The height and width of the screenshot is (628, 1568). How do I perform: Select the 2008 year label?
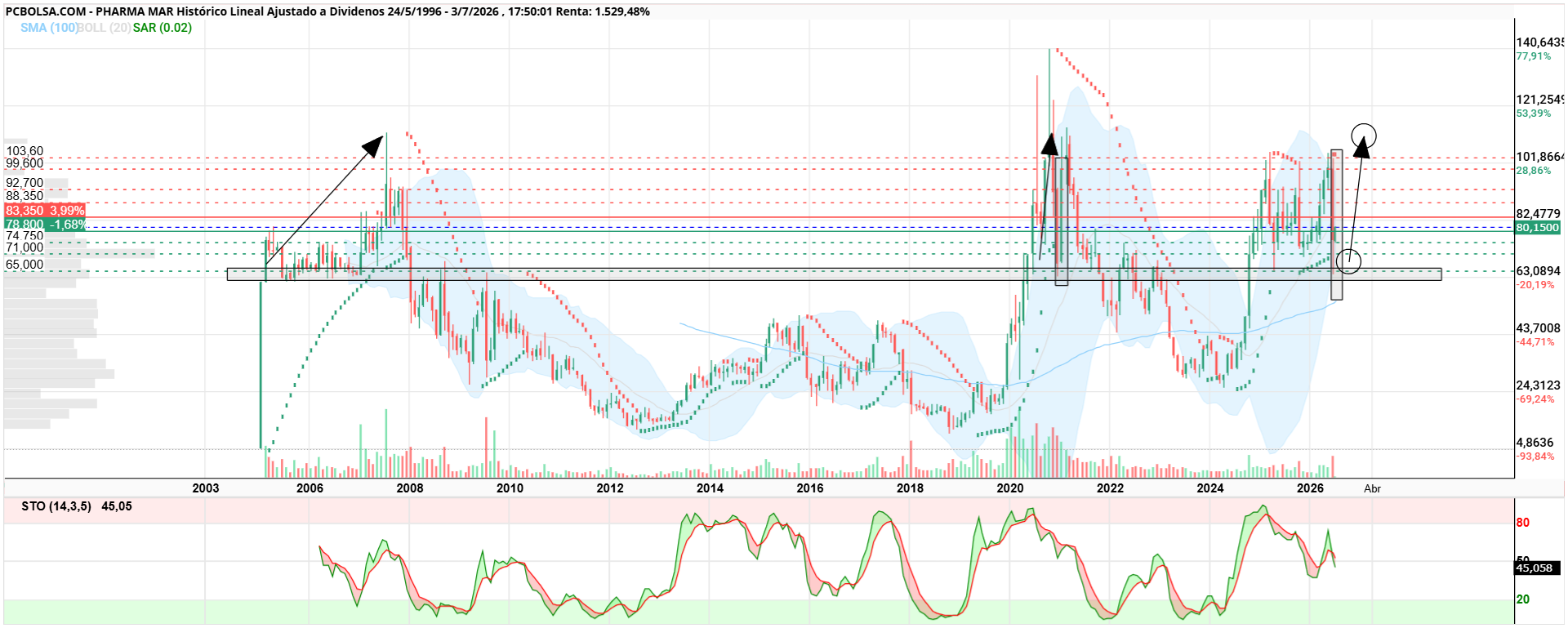click(410, 488)
